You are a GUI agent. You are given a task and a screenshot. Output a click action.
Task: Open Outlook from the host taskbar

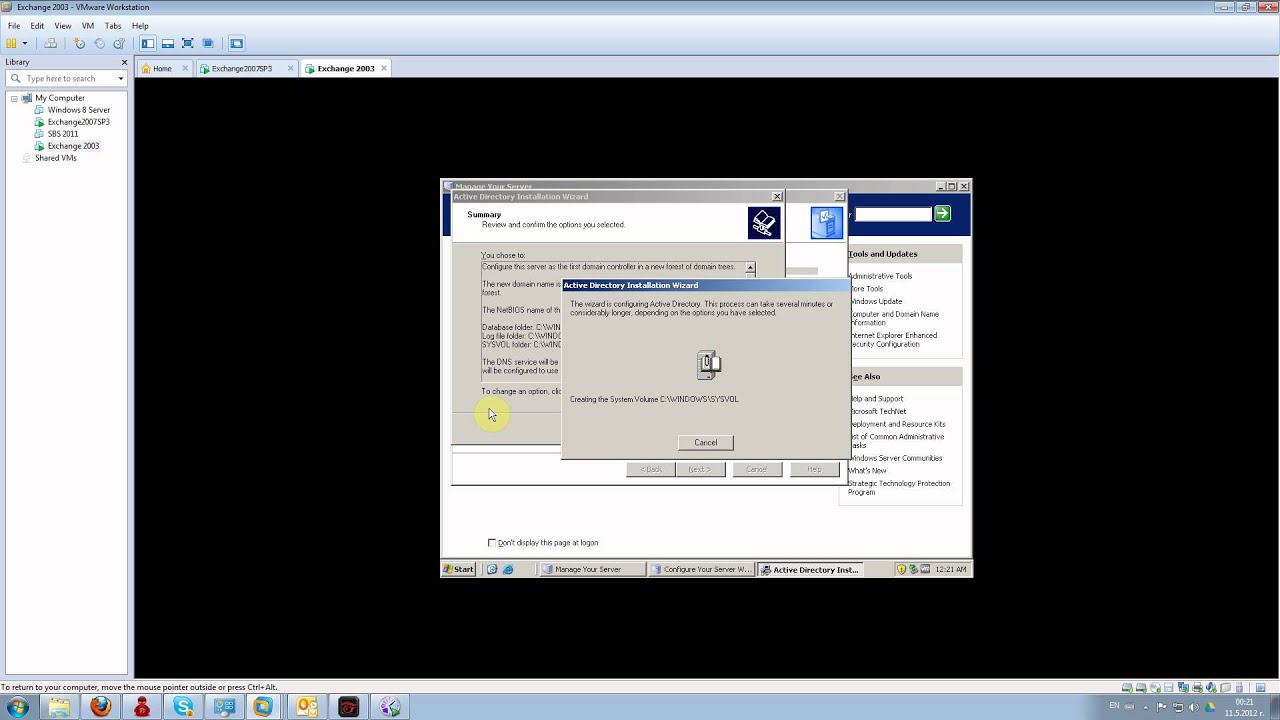307,707
